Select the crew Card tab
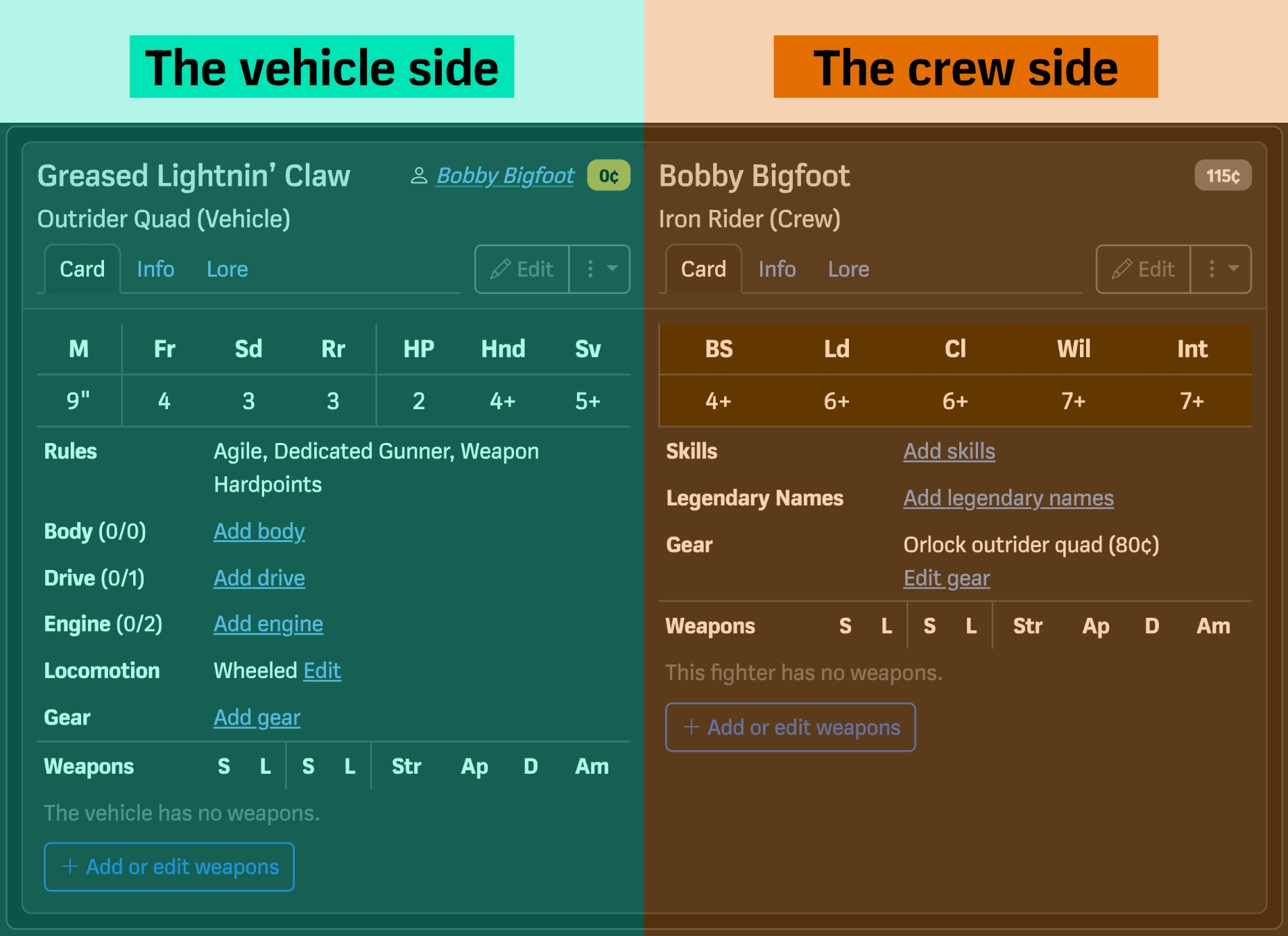 pyautogui.click(x=703, y=269)
